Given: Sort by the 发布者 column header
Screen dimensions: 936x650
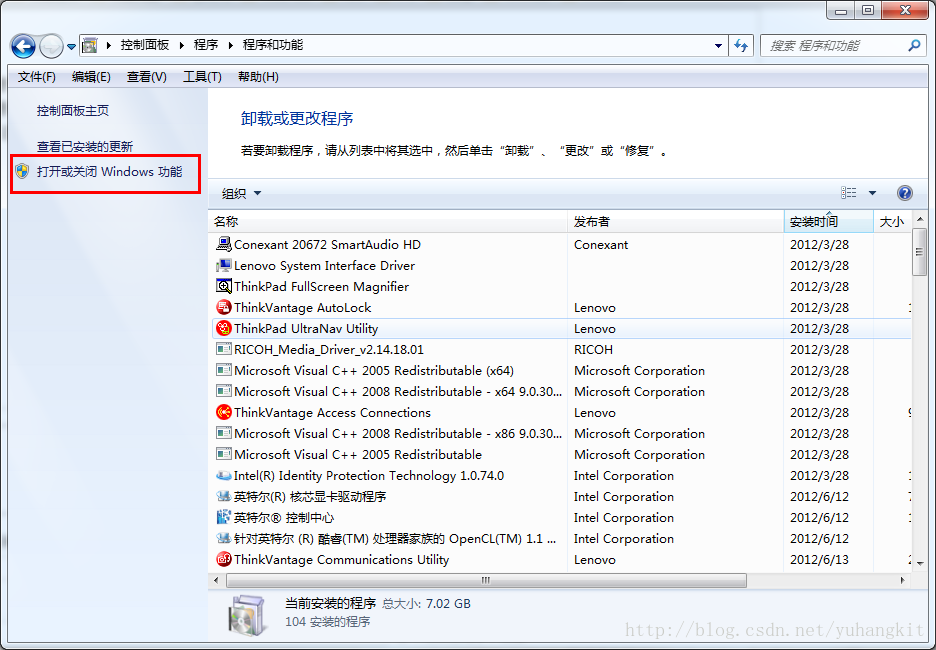Looking at the screenshot, I should [x=675, y=221].
